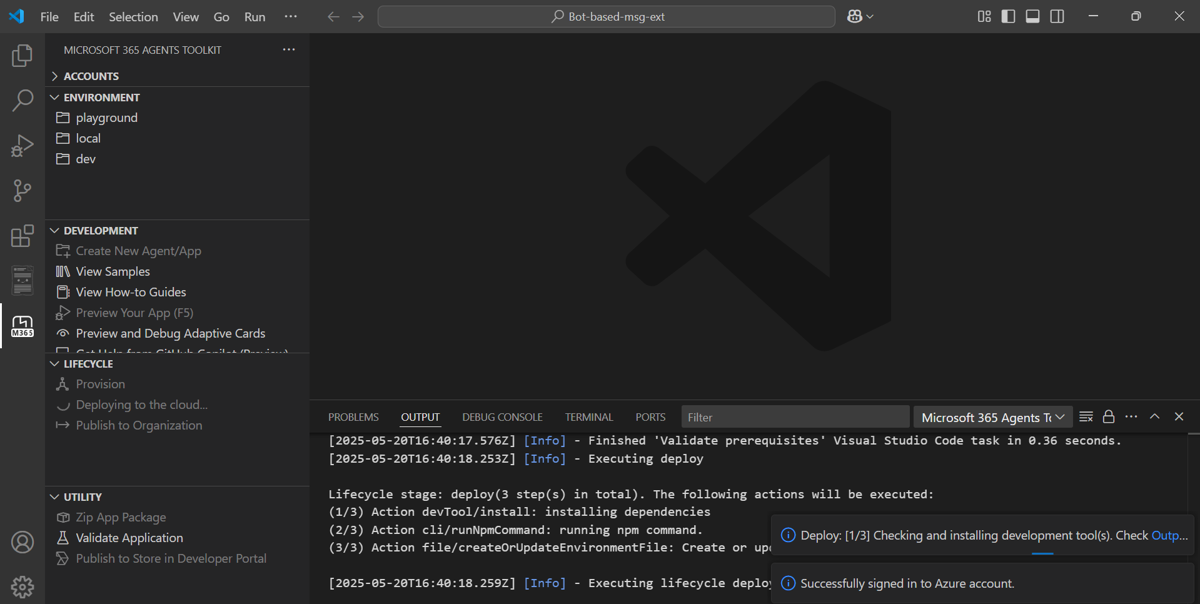Close the bottom panel

point(1179,417)
